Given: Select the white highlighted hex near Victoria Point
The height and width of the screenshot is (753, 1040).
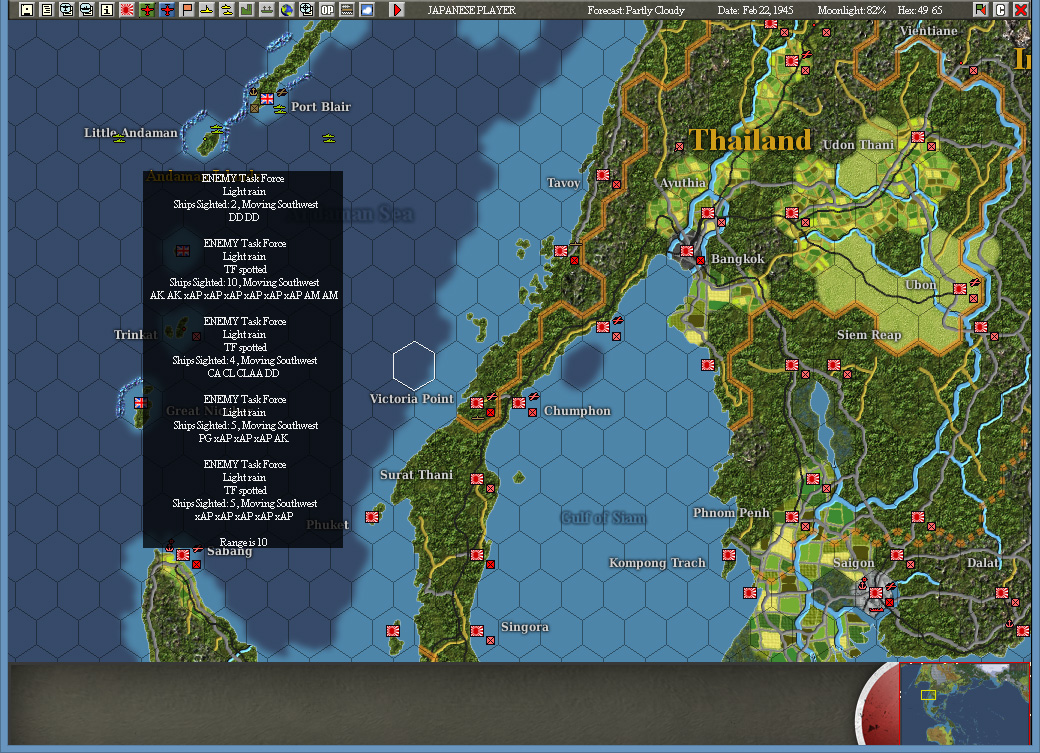Looking at the screenshot, I should [x=413, y=366].
